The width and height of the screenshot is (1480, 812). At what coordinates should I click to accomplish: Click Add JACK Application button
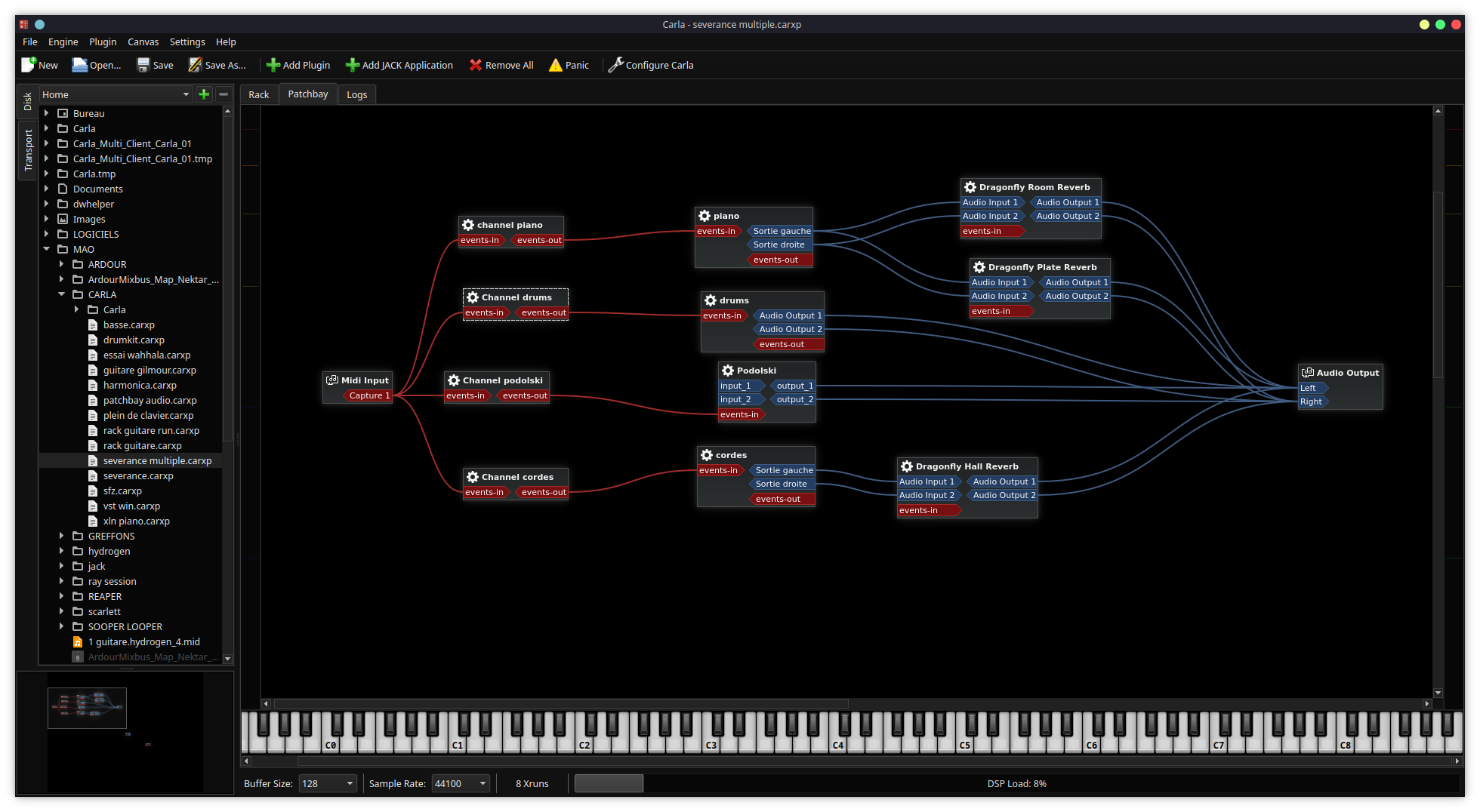399,65
